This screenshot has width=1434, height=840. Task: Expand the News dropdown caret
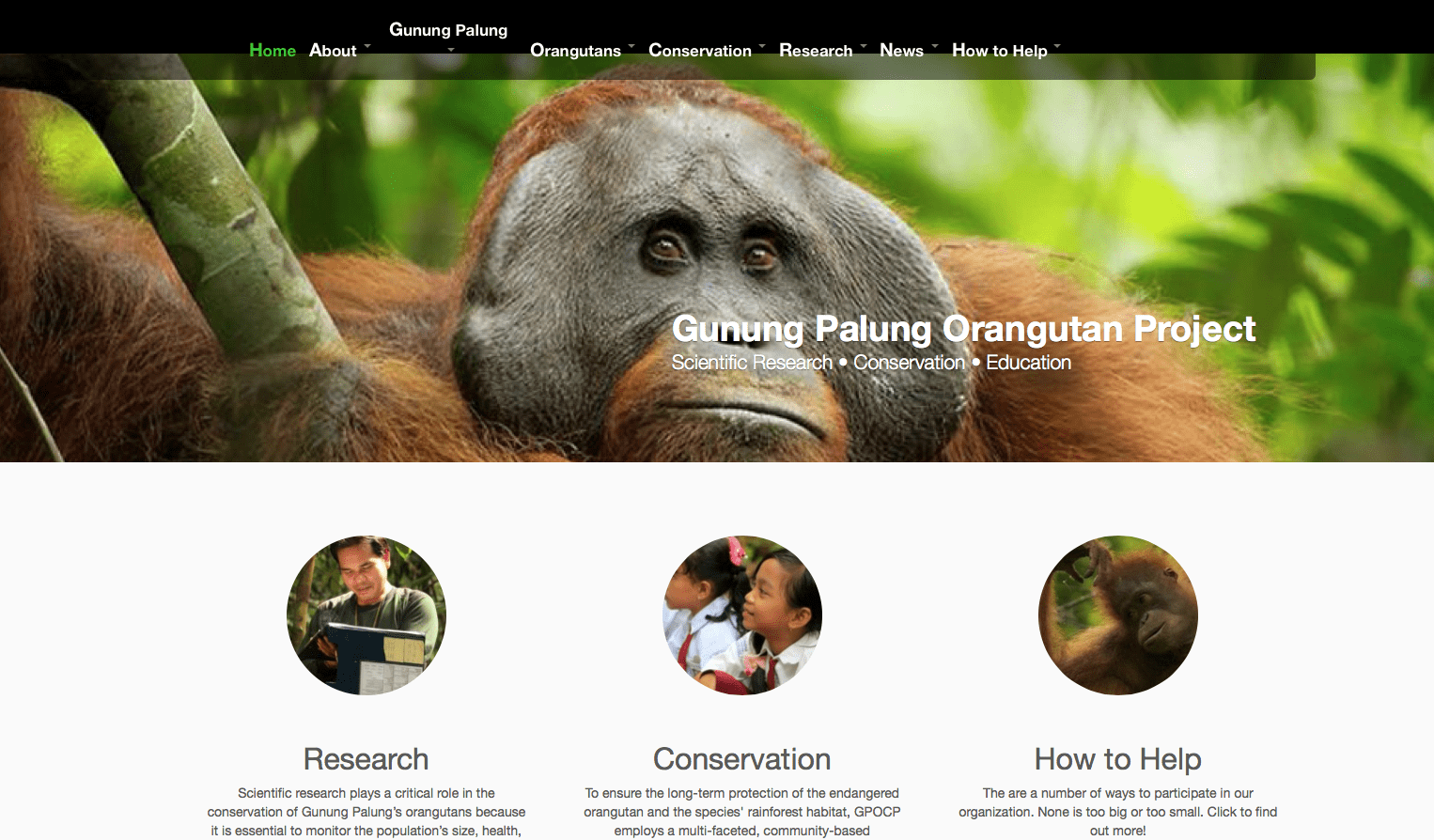[x=935, y=45]
